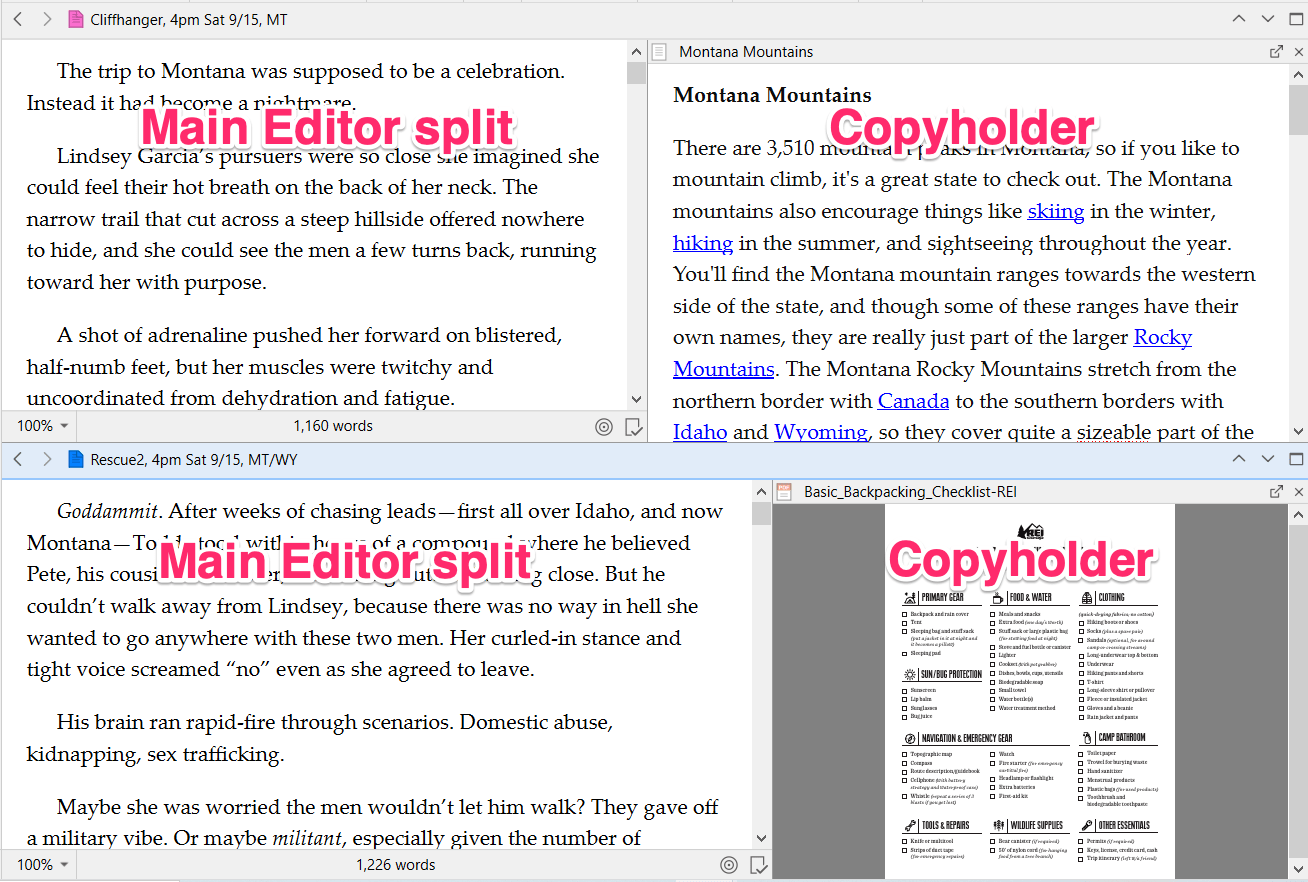The width and height of the screenshot is (1308, 882).
Task: Click the blue document icon beside Rescue2 title
Action: point(75,459)
